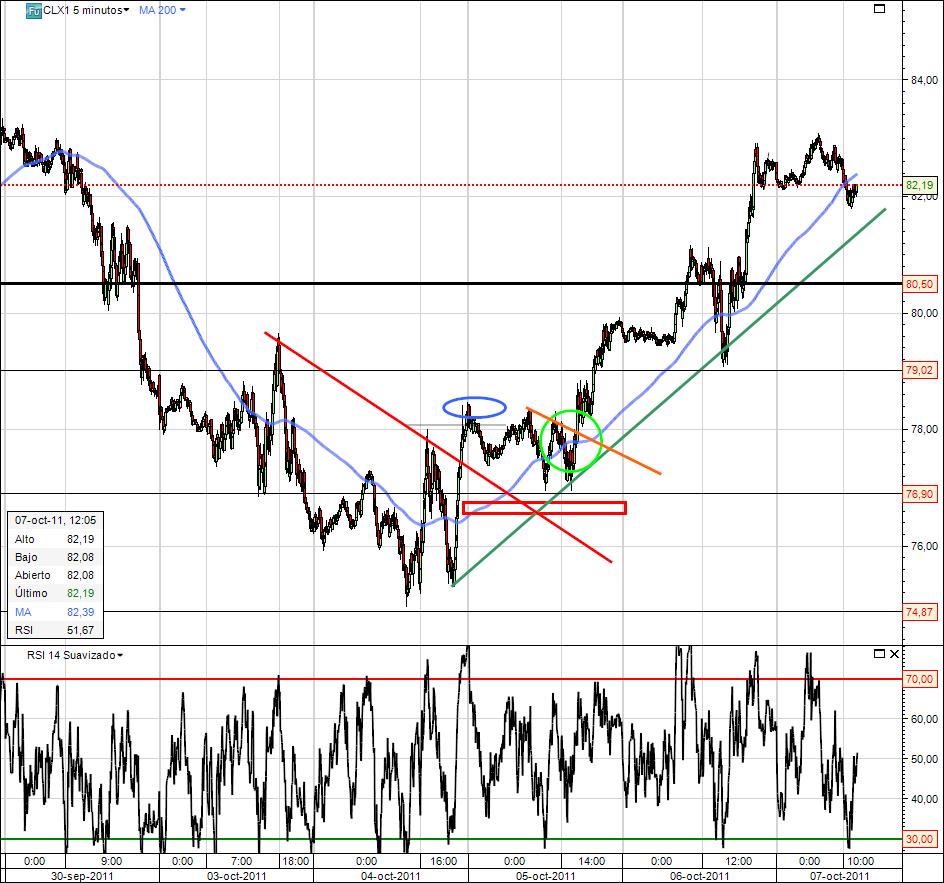Viewport: 944px width, 883px height.
Task: Select the 80,50 horizontal level label
Action: (919, 284)
